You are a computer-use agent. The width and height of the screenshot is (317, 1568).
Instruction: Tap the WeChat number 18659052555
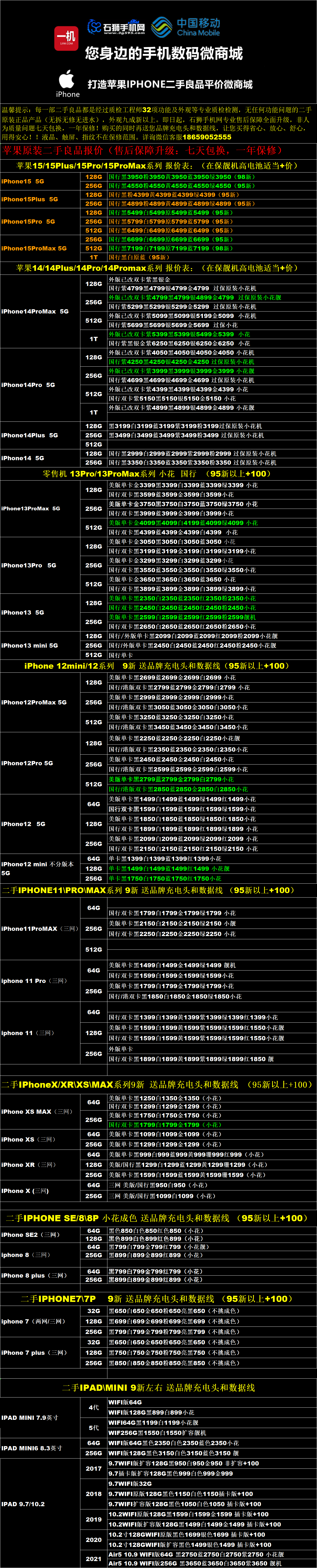point(207,137)
